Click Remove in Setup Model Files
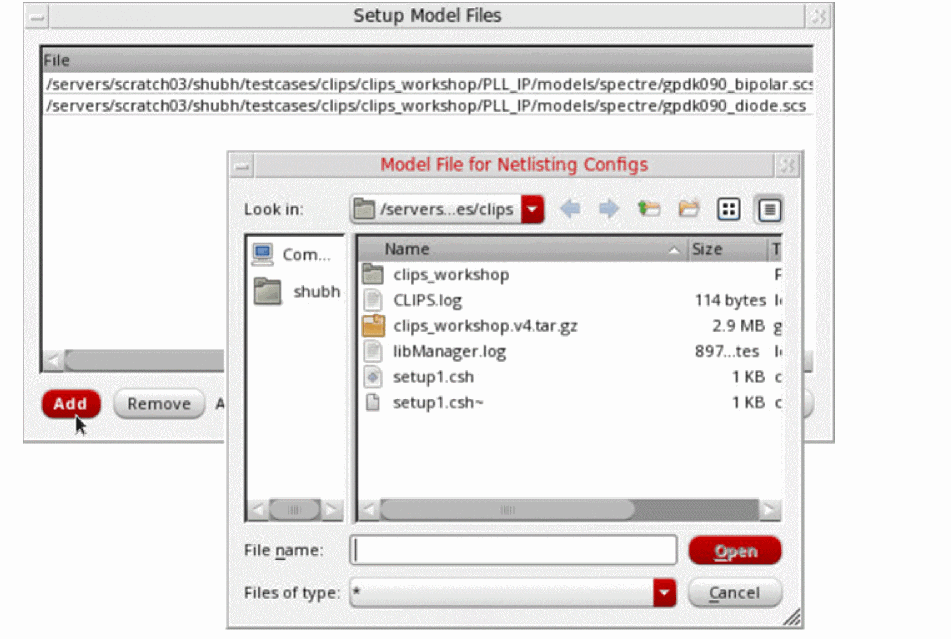The width and height of the screenshot is (951, 639). [159, 404]
